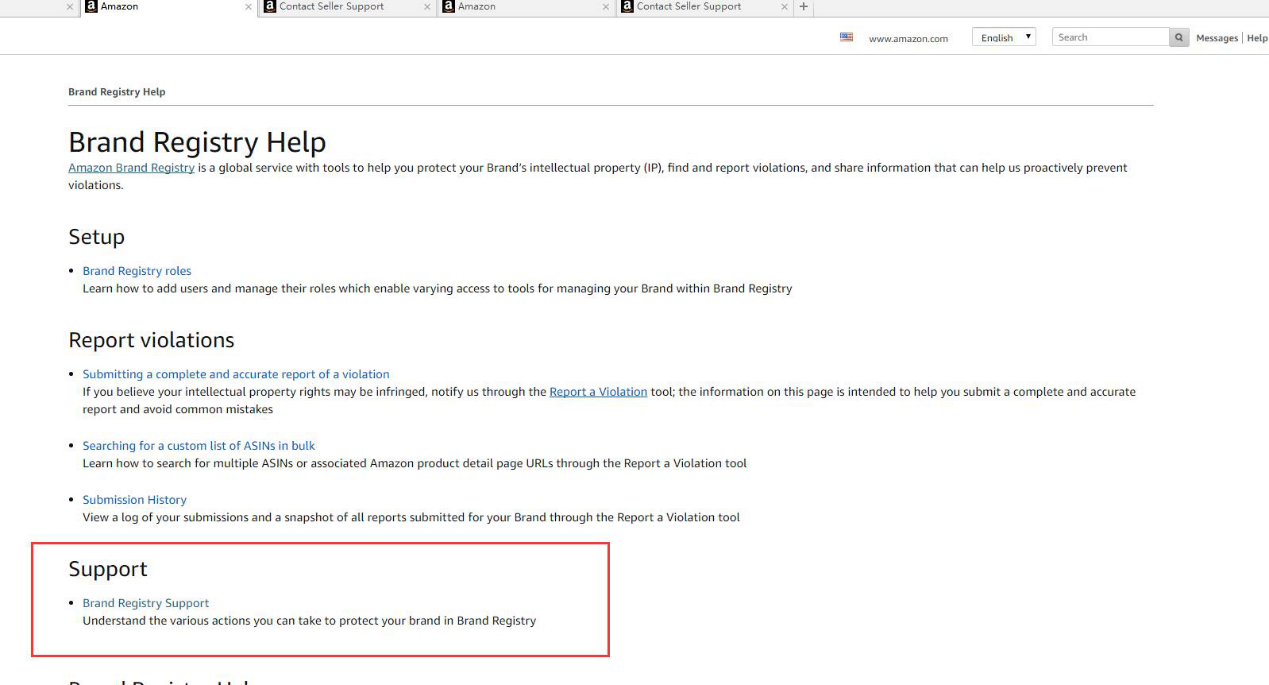Close the active first Amazon tab

click(x=248, y=7)
